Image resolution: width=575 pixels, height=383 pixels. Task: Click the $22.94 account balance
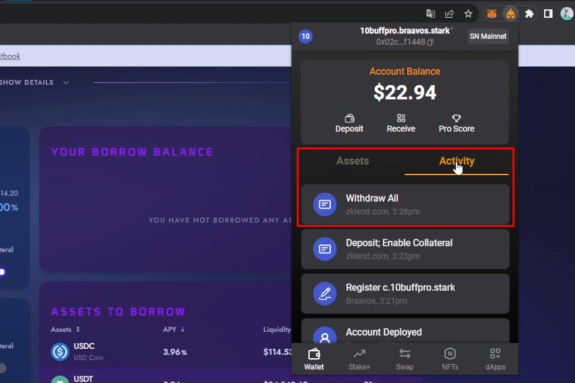tap(405, 92)
